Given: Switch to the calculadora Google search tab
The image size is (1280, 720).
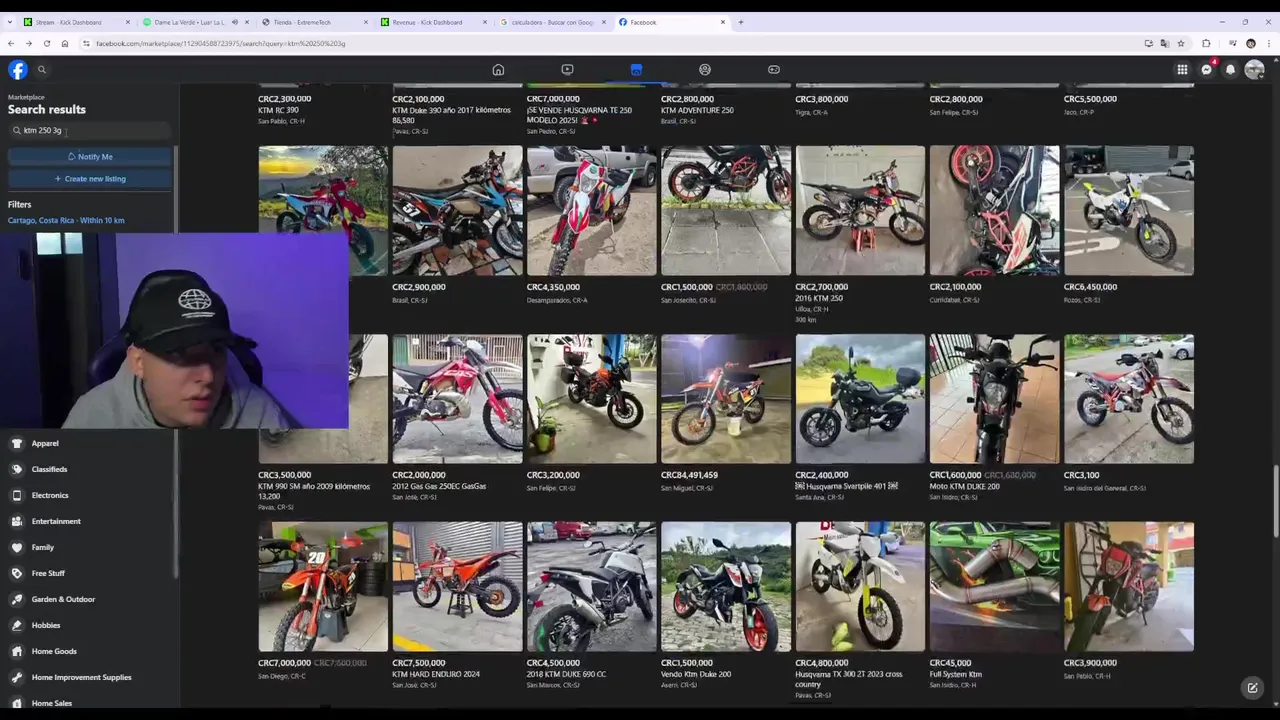Looking at the screenshot, I should pos(553,22).
